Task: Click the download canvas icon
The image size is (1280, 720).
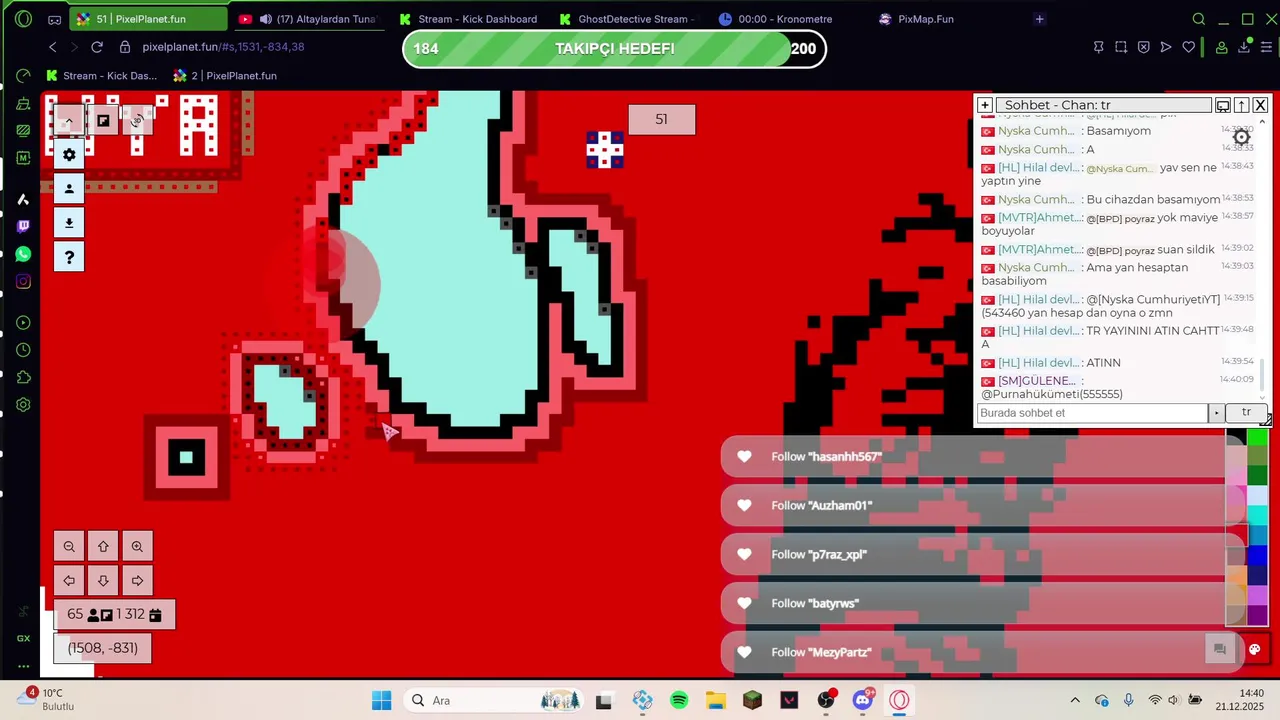Action: click(x=69, y=223)
